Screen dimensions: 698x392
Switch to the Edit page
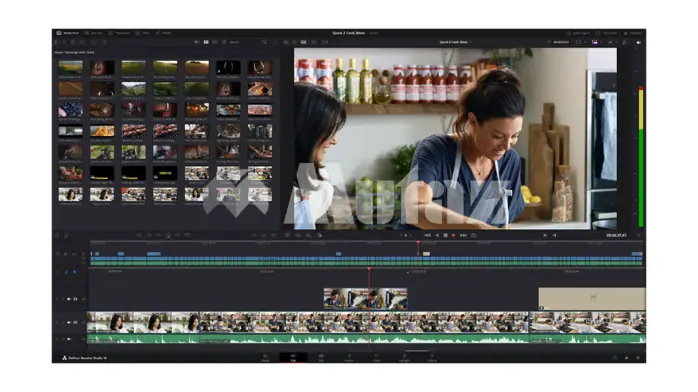321,357
